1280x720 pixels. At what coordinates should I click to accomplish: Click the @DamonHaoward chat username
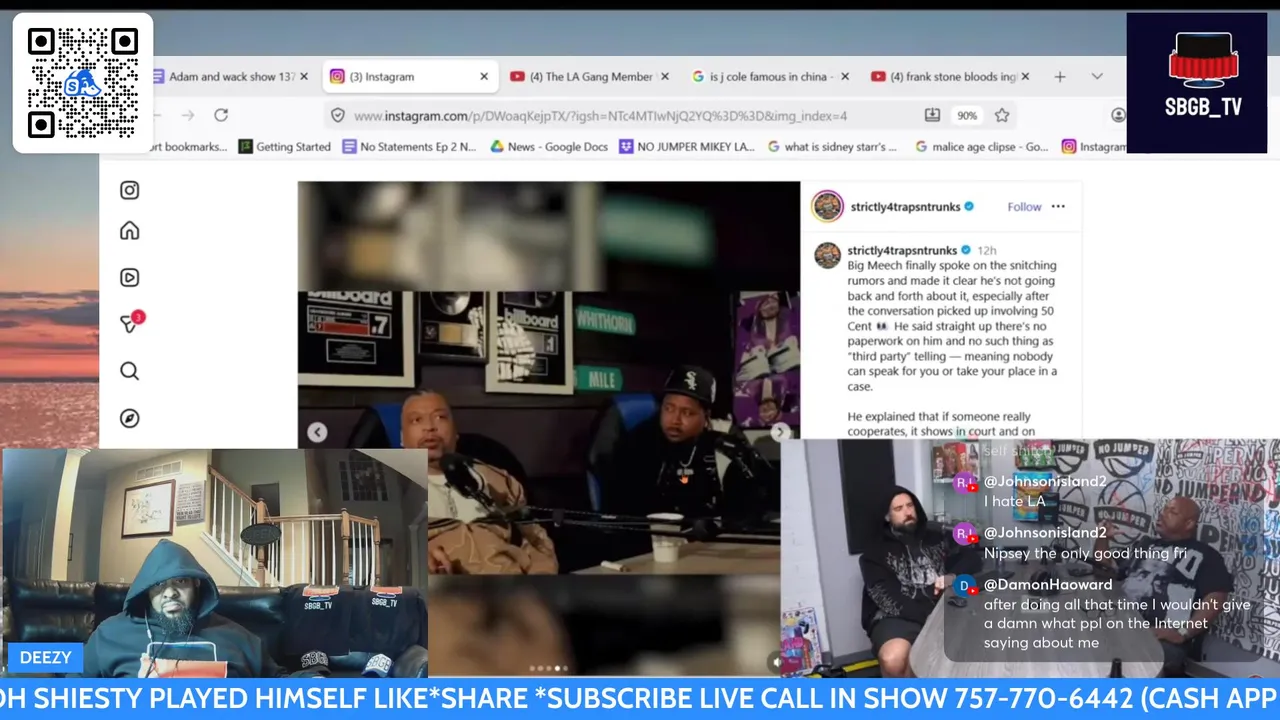tap(1046, 584)
